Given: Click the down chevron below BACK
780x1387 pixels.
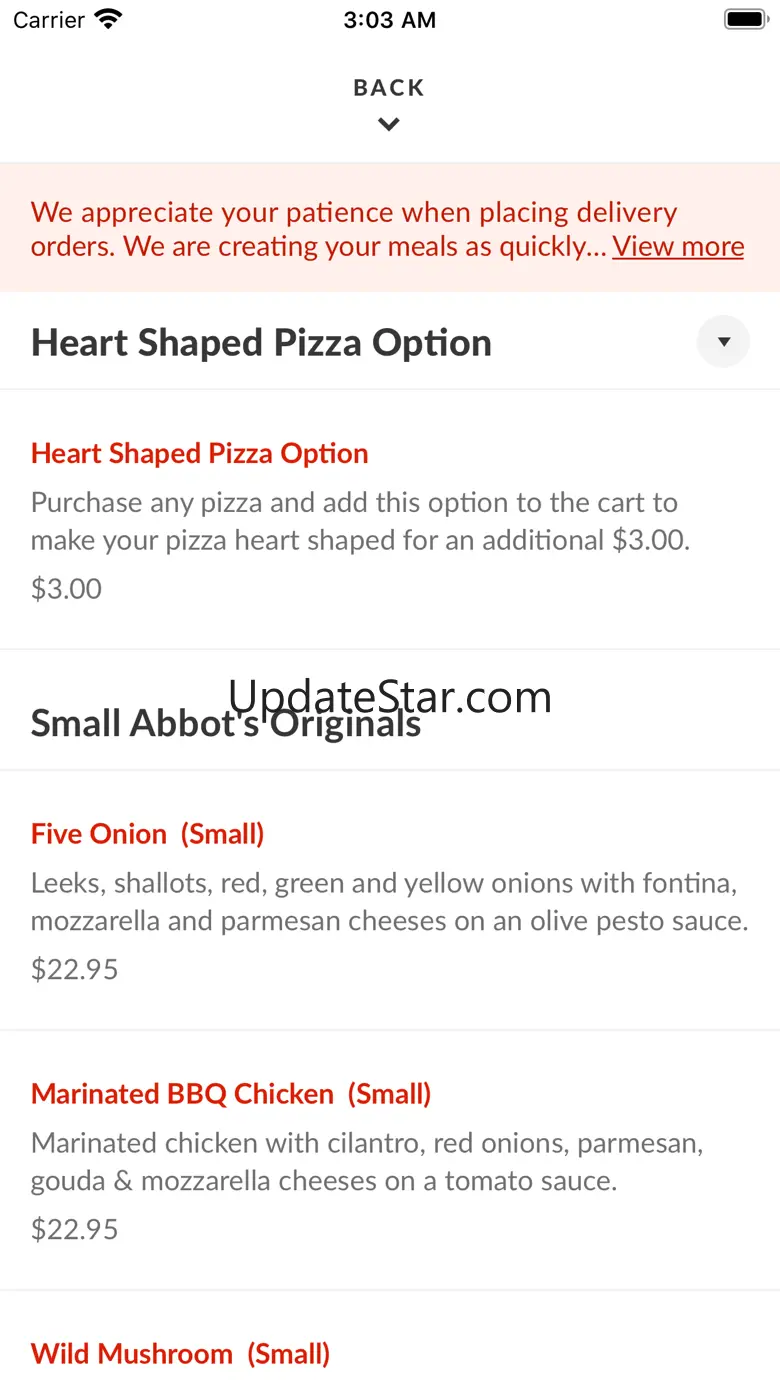Looking at the screenshot, I should (x=389, y=125).
